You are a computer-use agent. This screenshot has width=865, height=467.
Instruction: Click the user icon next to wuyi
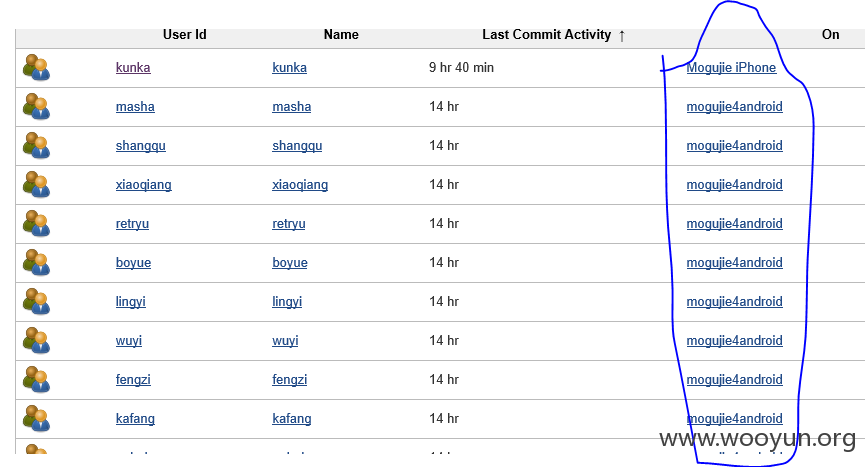[36, 341]
